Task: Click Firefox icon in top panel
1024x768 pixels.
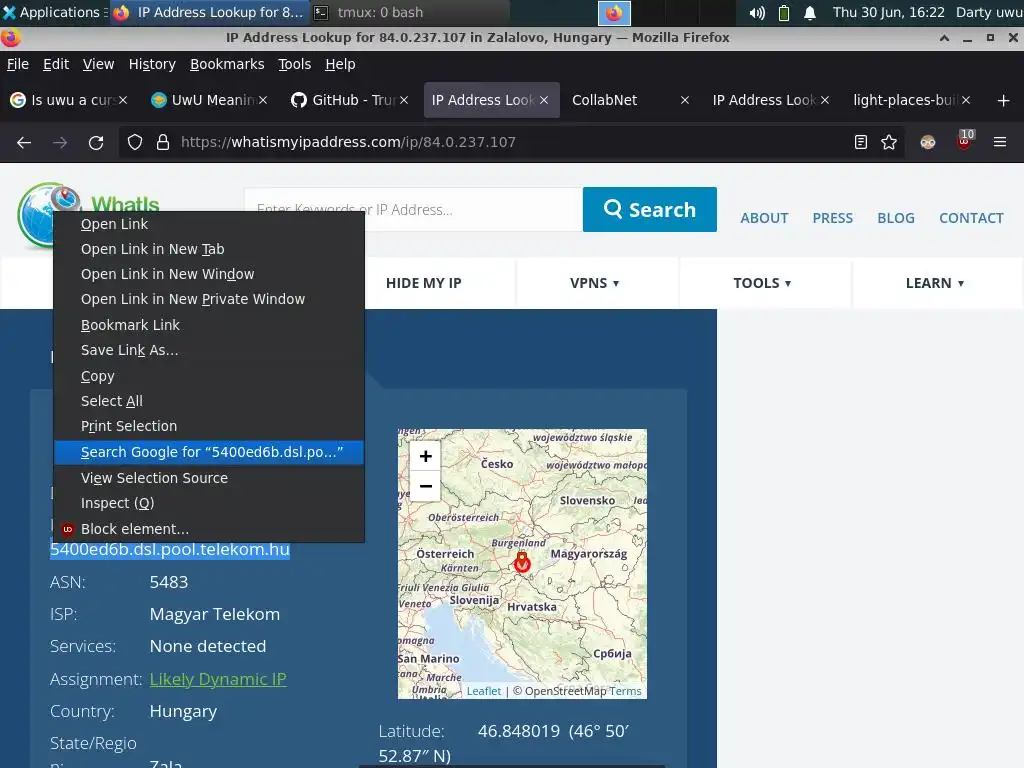Action: (x=614, y=12)
